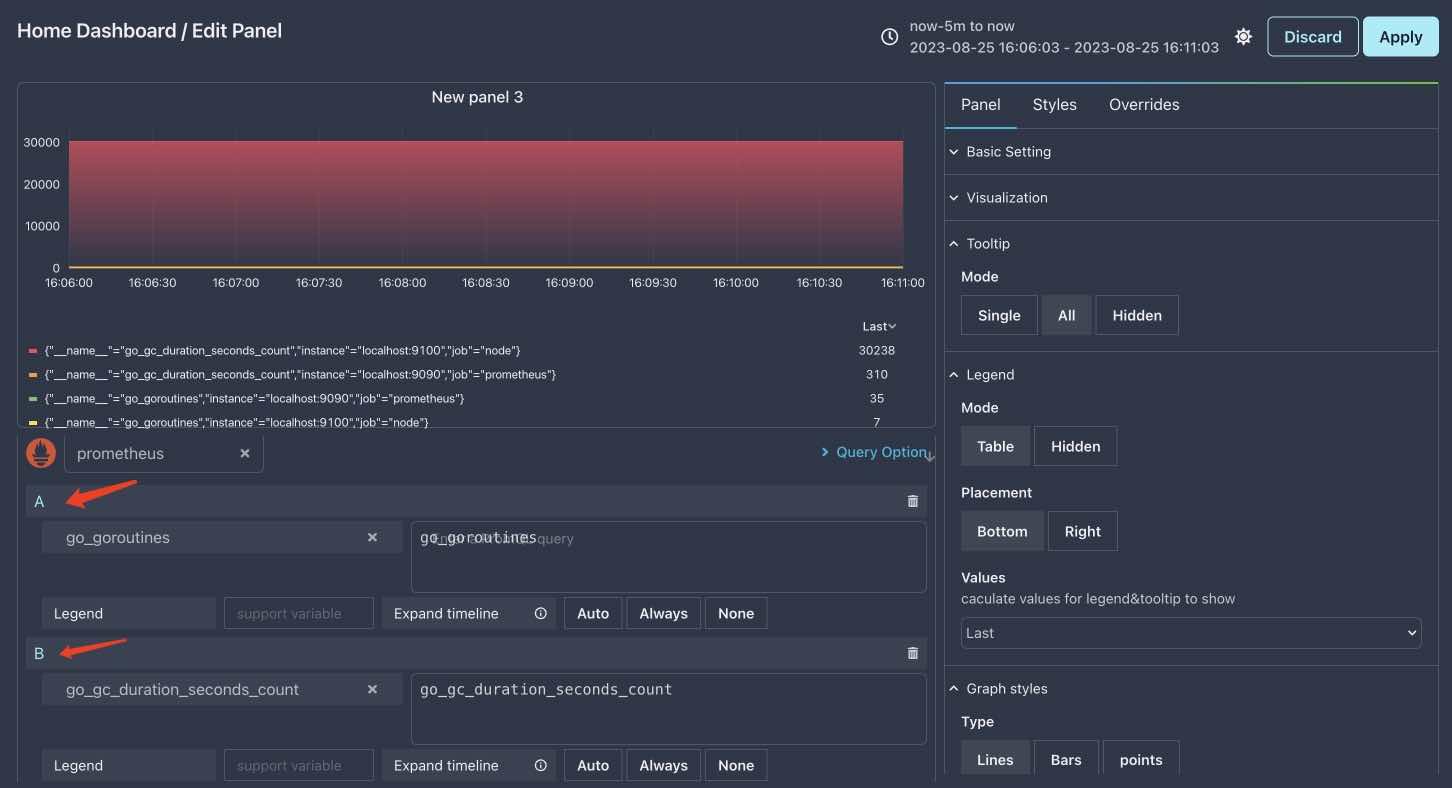
Task: Click the orange prometheus gc_duration legend swatch
Action: tap(33, 375)
